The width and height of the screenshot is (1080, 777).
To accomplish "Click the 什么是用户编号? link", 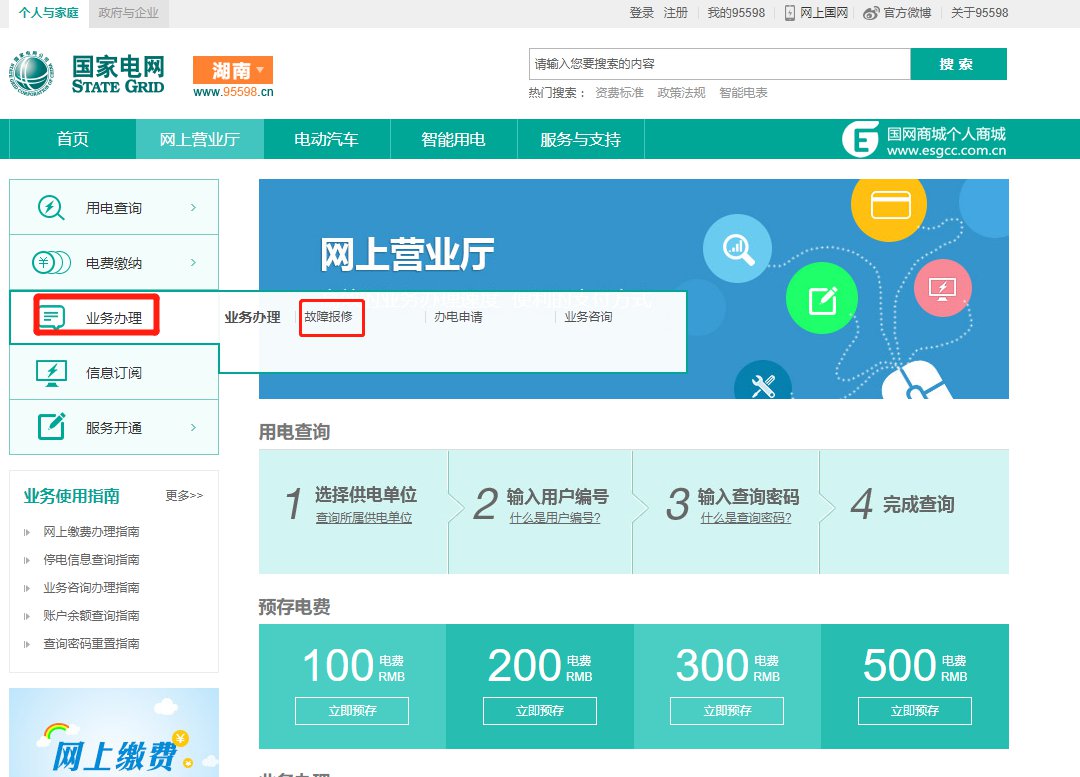I will [555, 518].
